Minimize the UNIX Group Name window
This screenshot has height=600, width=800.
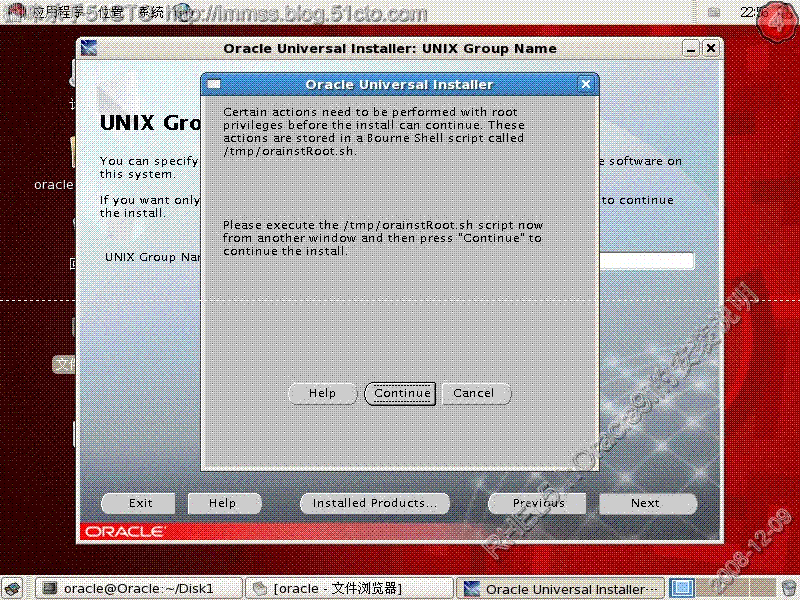(691, 48)
